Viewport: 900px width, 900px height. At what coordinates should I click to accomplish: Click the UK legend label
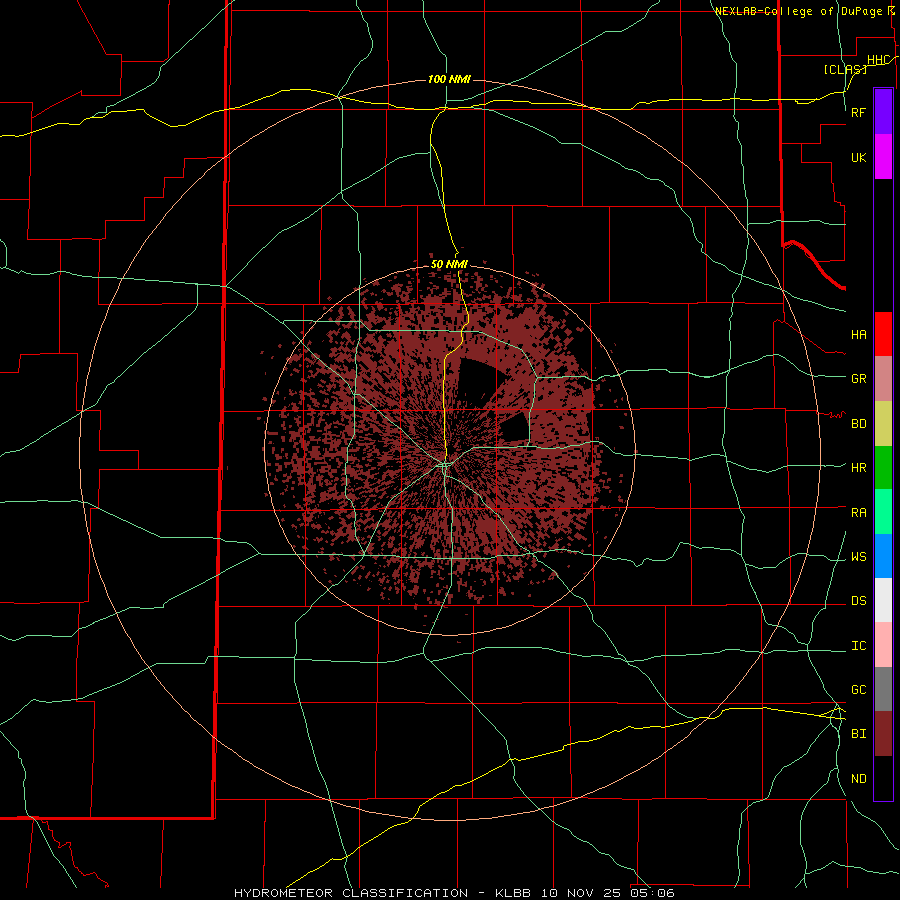click(x=859, y=158)
